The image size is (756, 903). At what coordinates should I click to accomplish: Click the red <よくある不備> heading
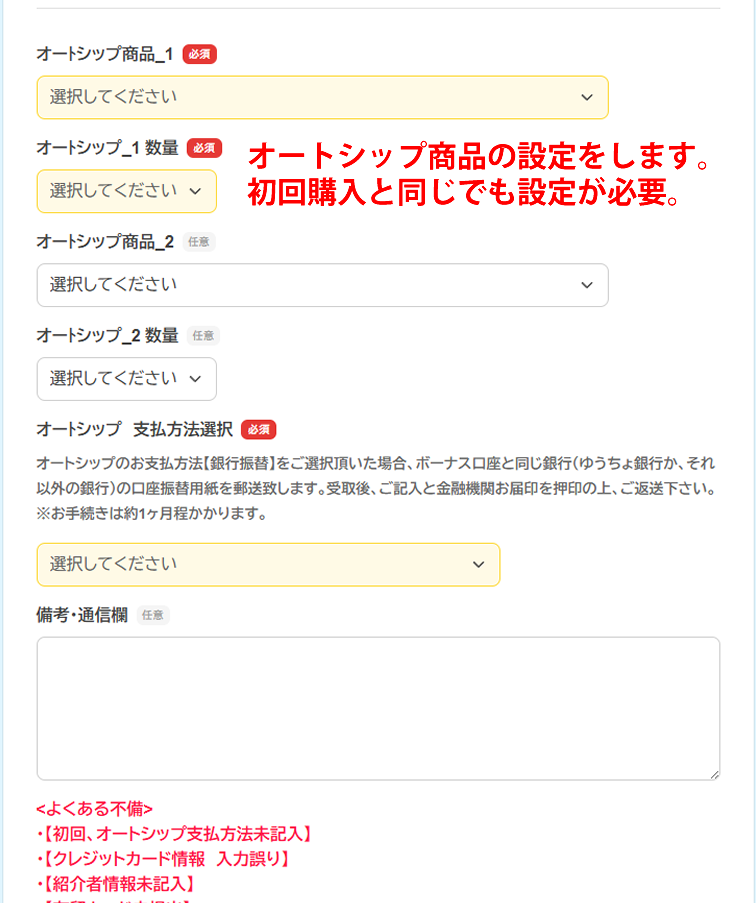click(94, 809)
